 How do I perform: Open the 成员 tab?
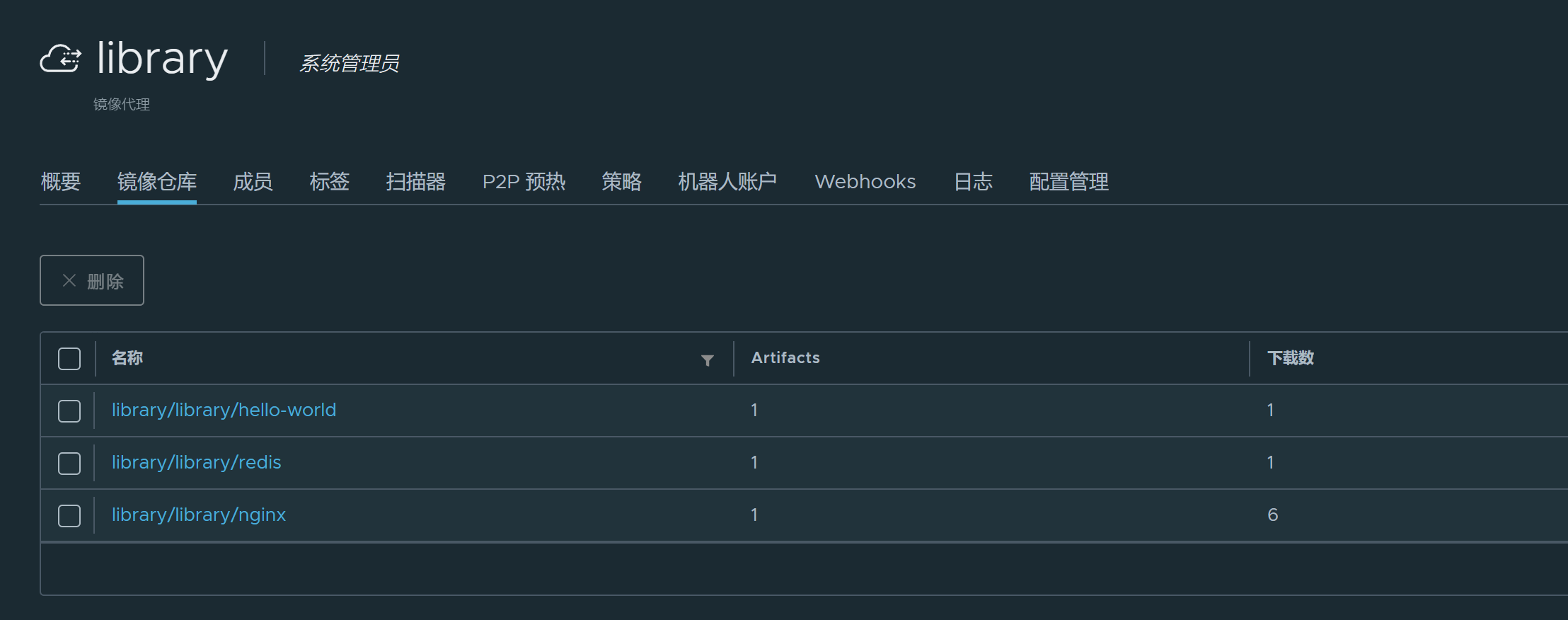click(253, 182)
